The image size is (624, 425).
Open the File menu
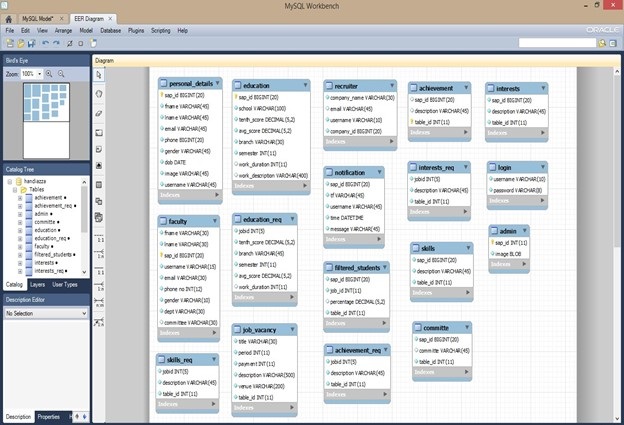tap(10, 31)
